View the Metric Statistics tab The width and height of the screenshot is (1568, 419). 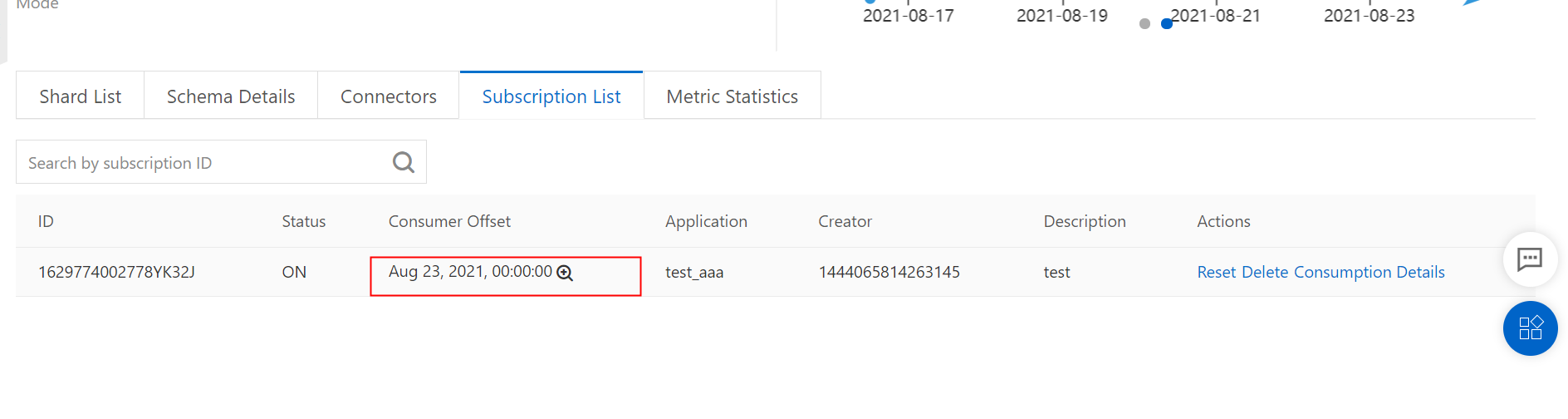pyautogui.click(x=732, y=96)
